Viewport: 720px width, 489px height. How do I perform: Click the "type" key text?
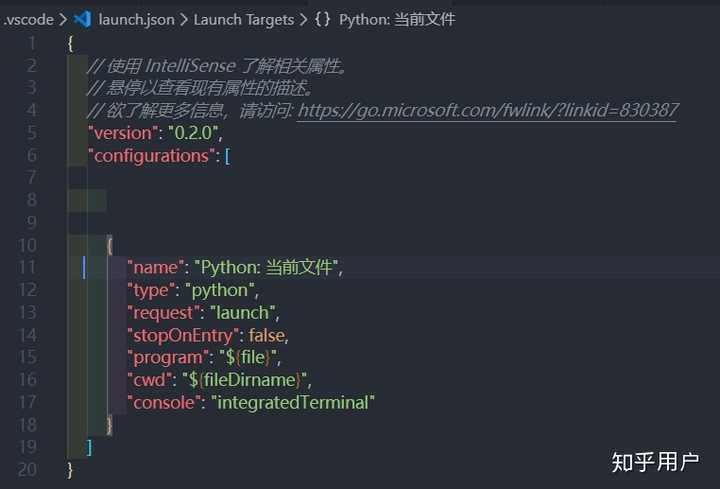tap(151, 290)
